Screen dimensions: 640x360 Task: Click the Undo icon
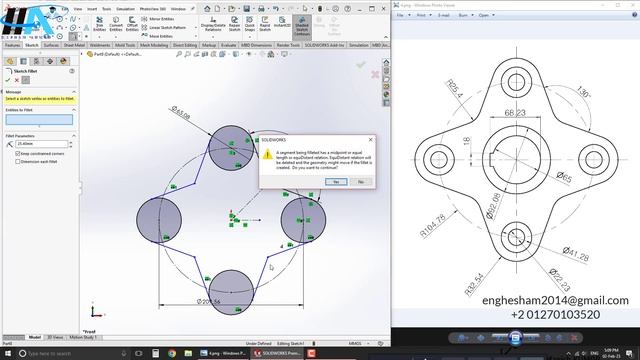pos(276,8)
